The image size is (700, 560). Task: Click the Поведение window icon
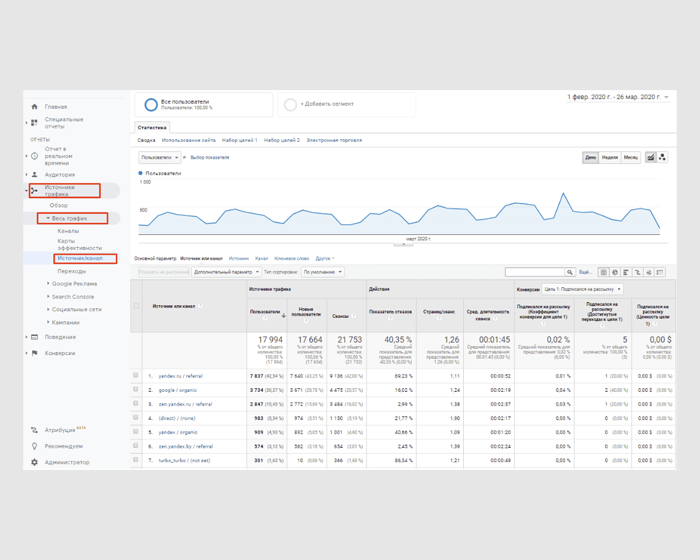(x=34, y=337)
